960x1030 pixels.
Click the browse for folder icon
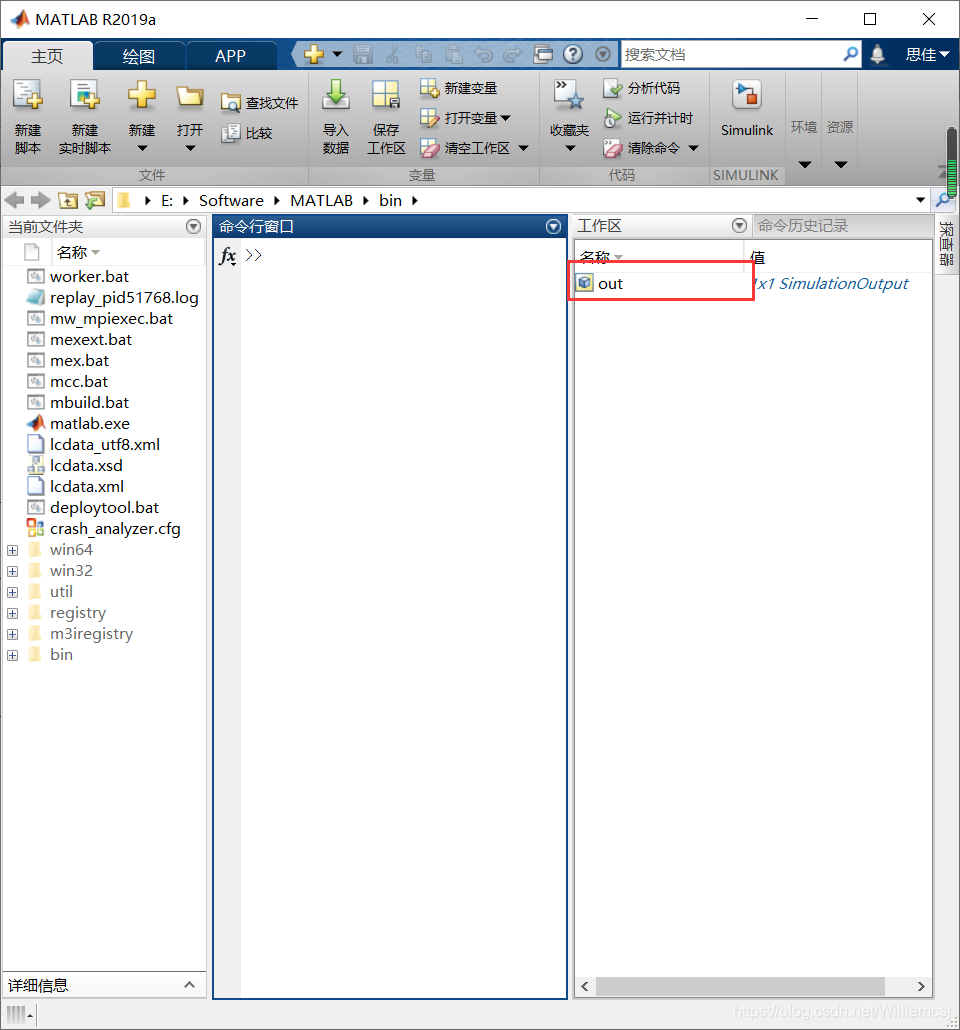point(95,200)
